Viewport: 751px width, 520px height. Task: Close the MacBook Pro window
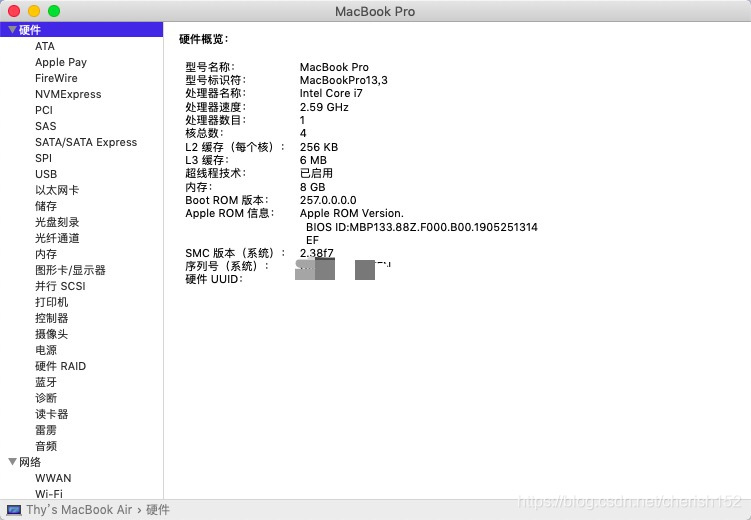tap(14, 11)
